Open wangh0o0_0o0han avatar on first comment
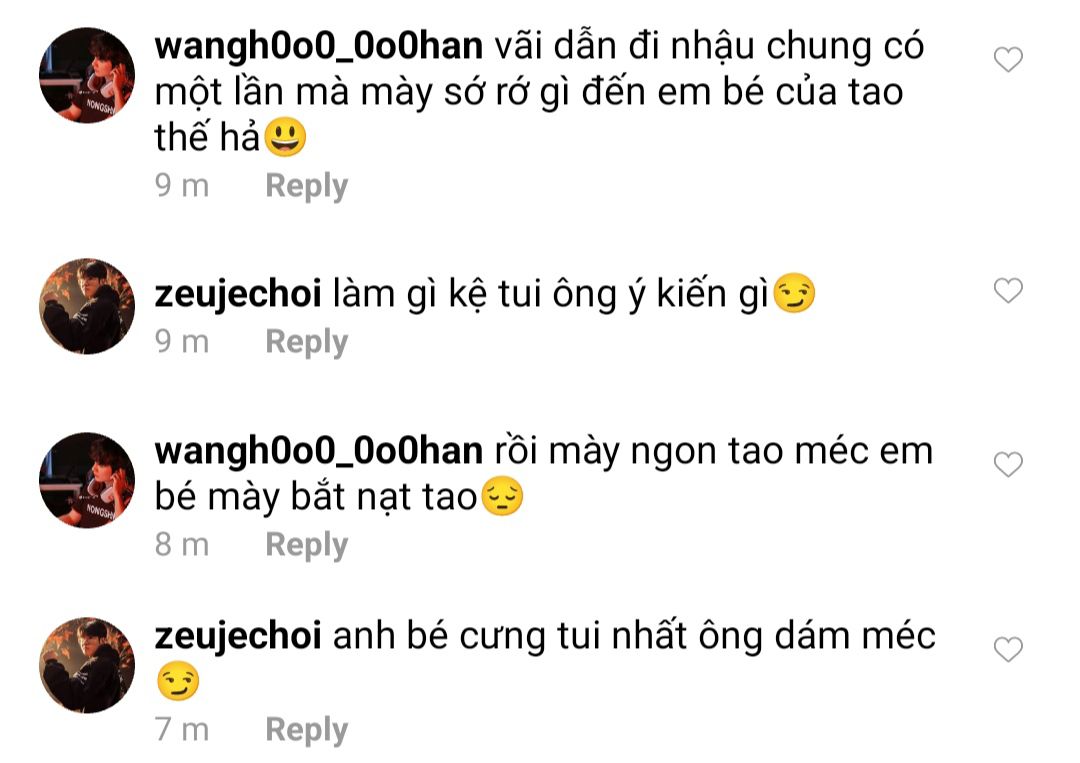Screen dimensions: 1080x763 click(87, 76)
